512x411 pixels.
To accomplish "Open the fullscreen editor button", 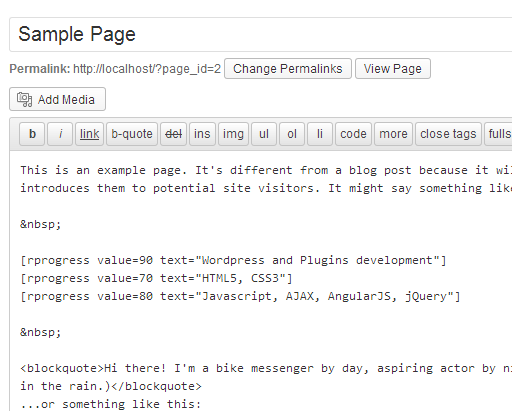I will tap(499, 134).
